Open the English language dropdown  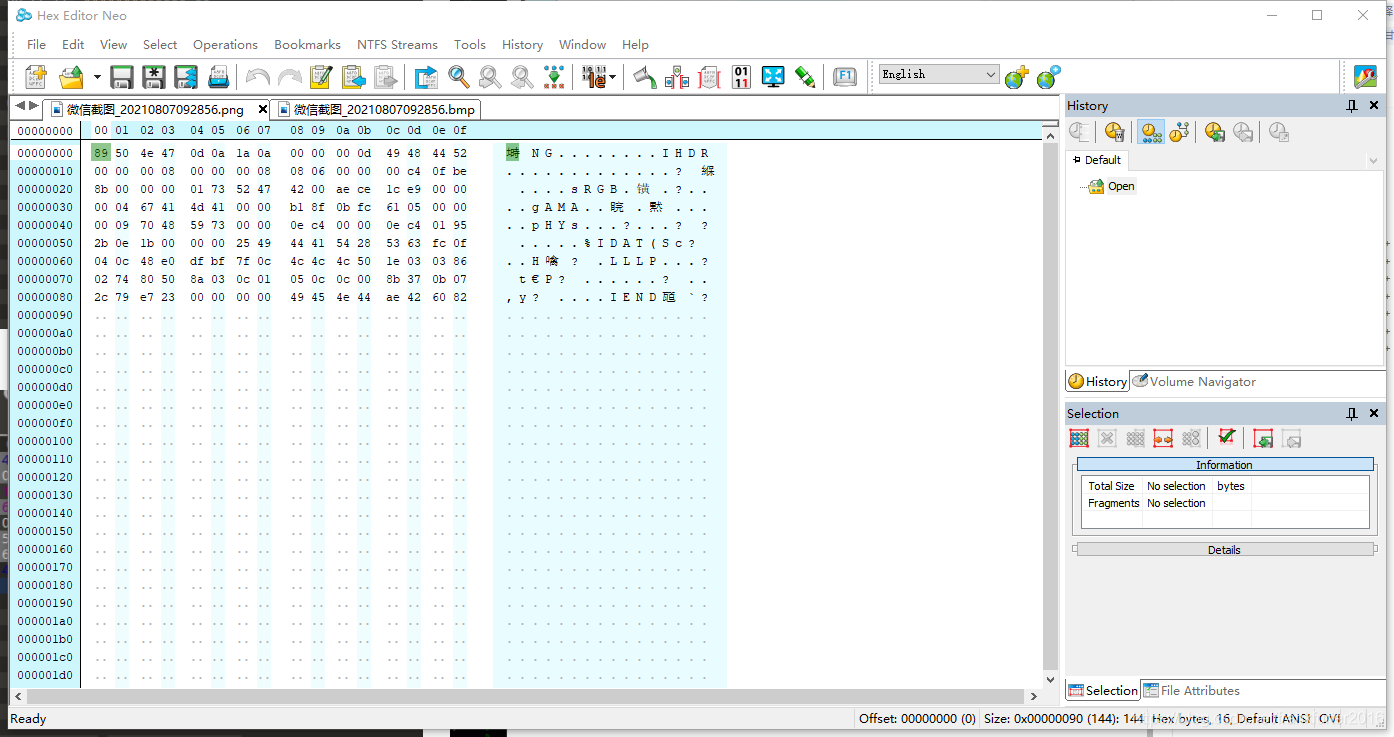click(x=939, y=74)
